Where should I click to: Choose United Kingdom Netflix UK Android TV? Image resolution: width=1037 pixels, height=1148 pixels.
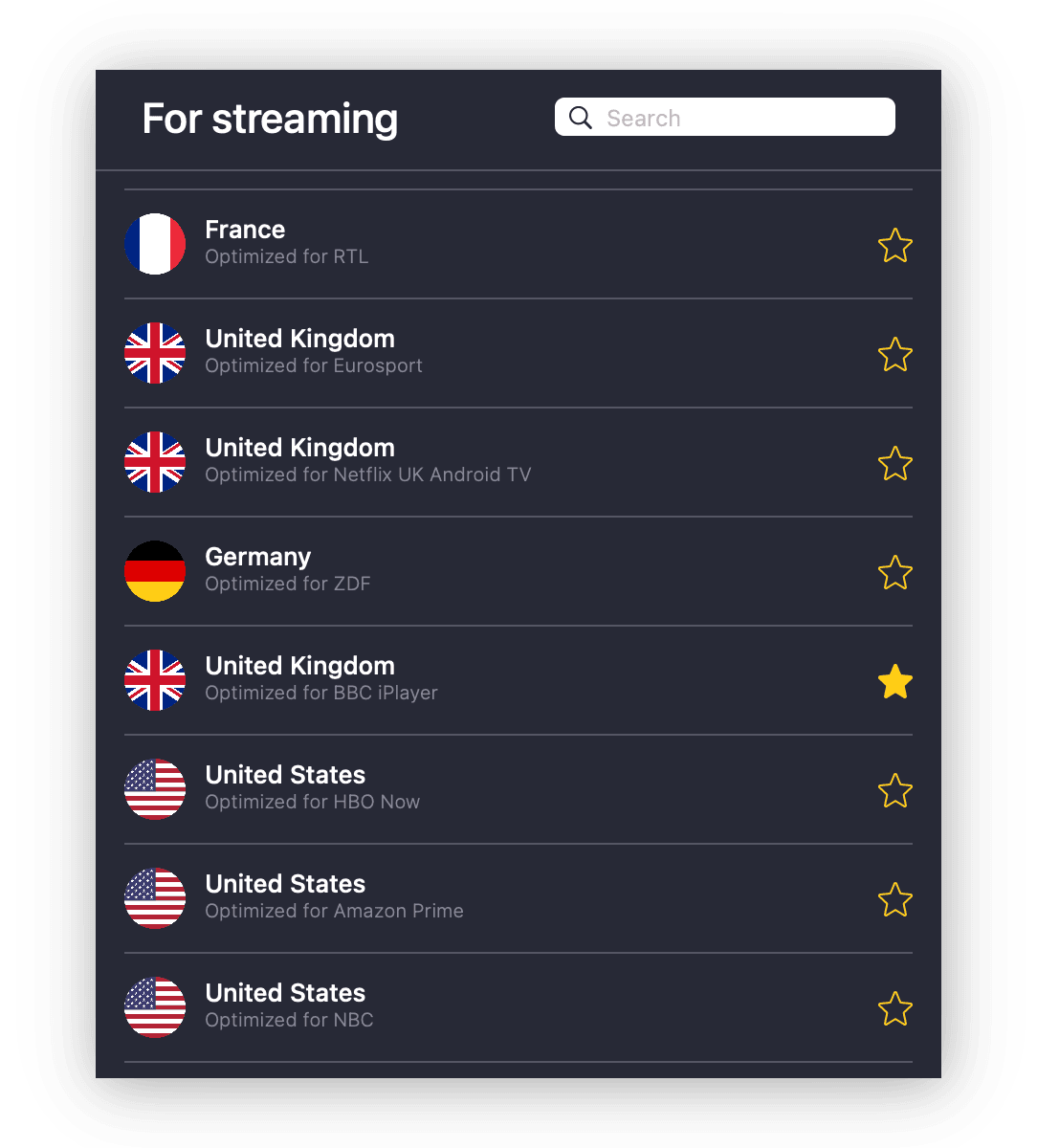pyautogui.click(x=518, y=462)
